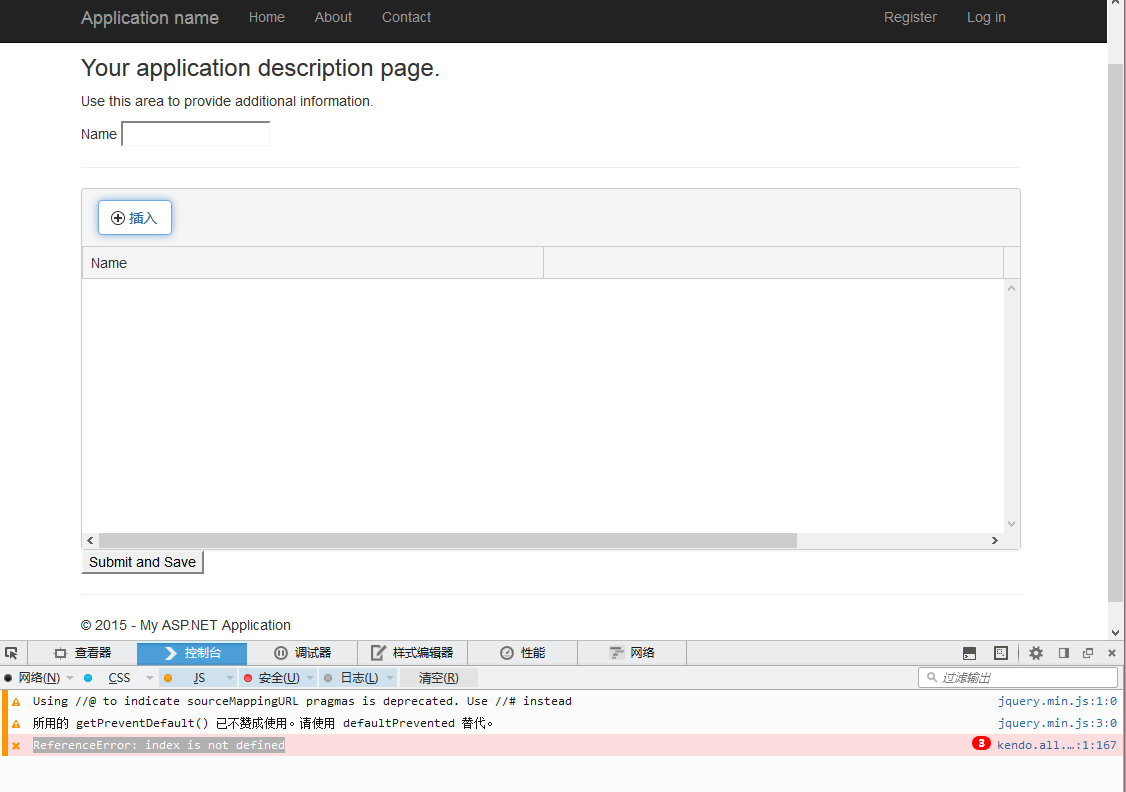
Task: Switch to the 性能 performance tab
Action: point(522,653)
